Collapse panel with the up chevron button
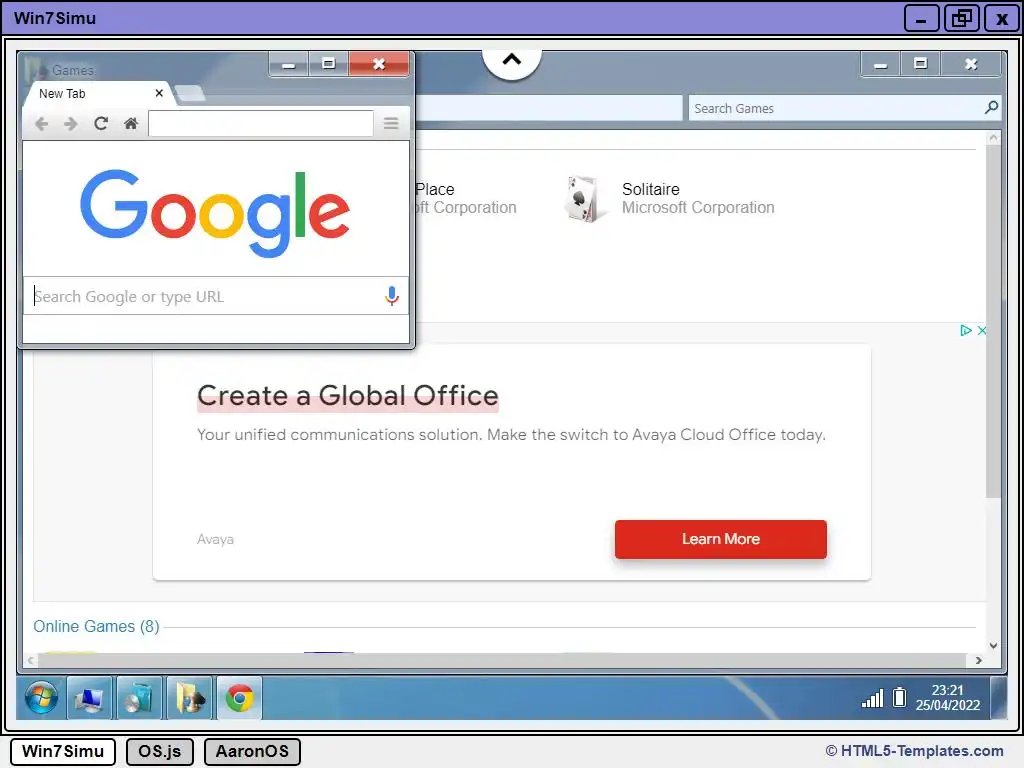Viewport: 1024px width, 768px height. click(x=512, y=62)
